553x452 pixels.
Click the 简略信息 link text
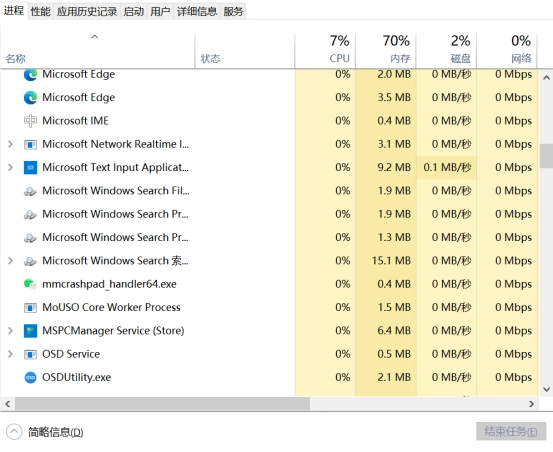coord(56,432)
